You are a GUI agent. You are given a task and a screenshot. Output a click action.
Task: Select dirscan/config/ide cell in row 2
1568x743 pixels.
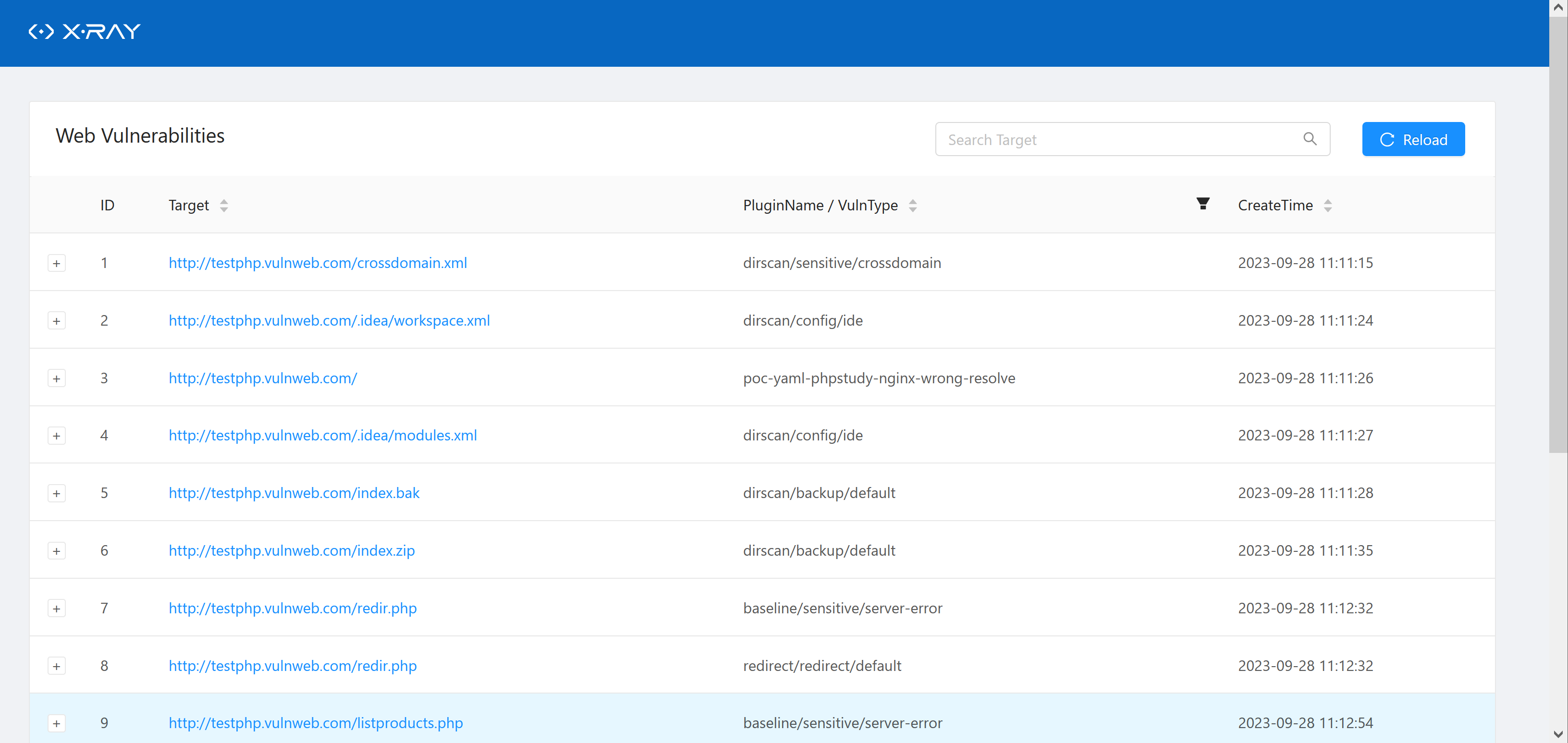(x=803, y=320)
